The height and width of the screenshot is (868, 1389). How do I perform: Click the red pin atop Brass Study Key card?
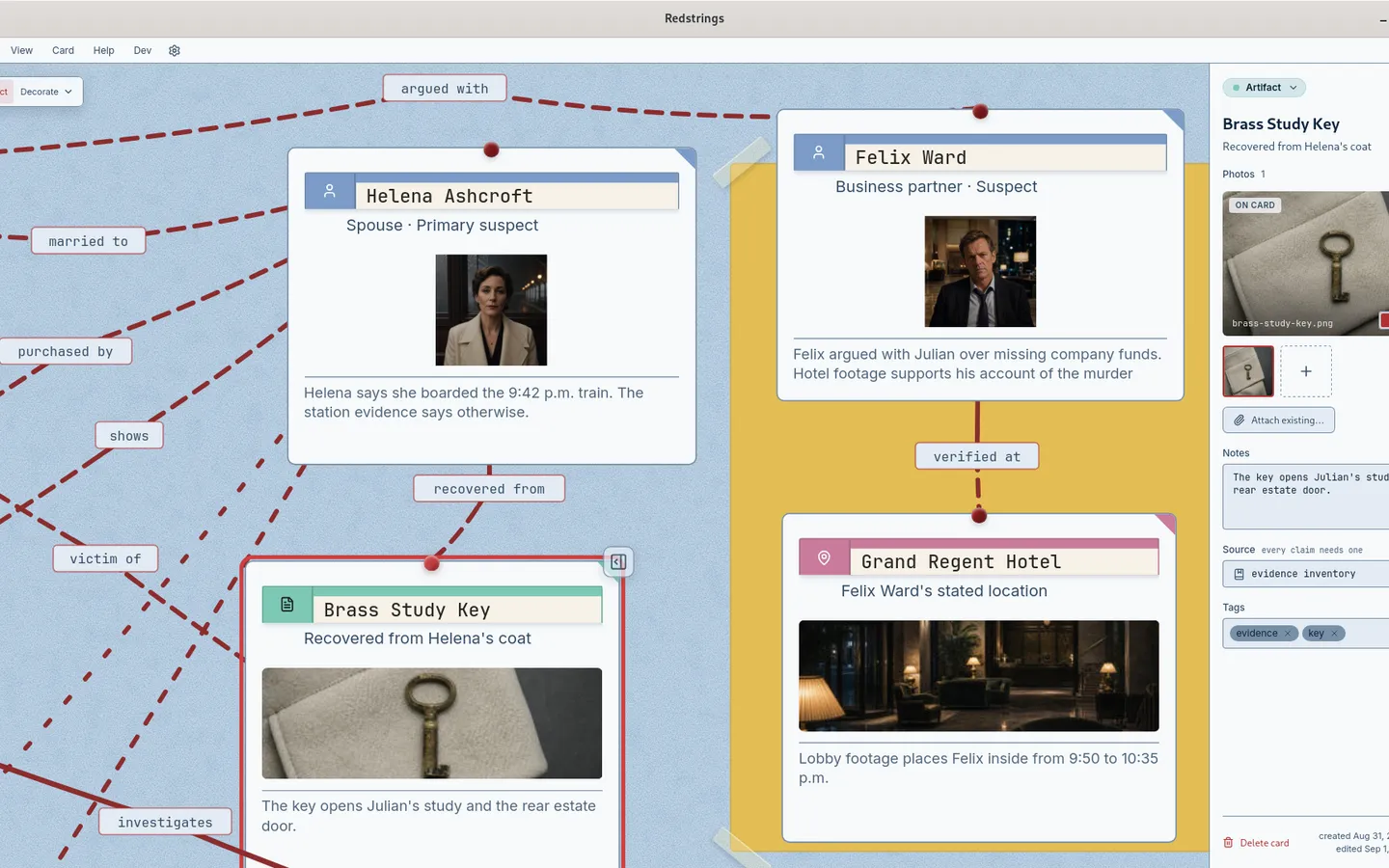tap(432, 563)
